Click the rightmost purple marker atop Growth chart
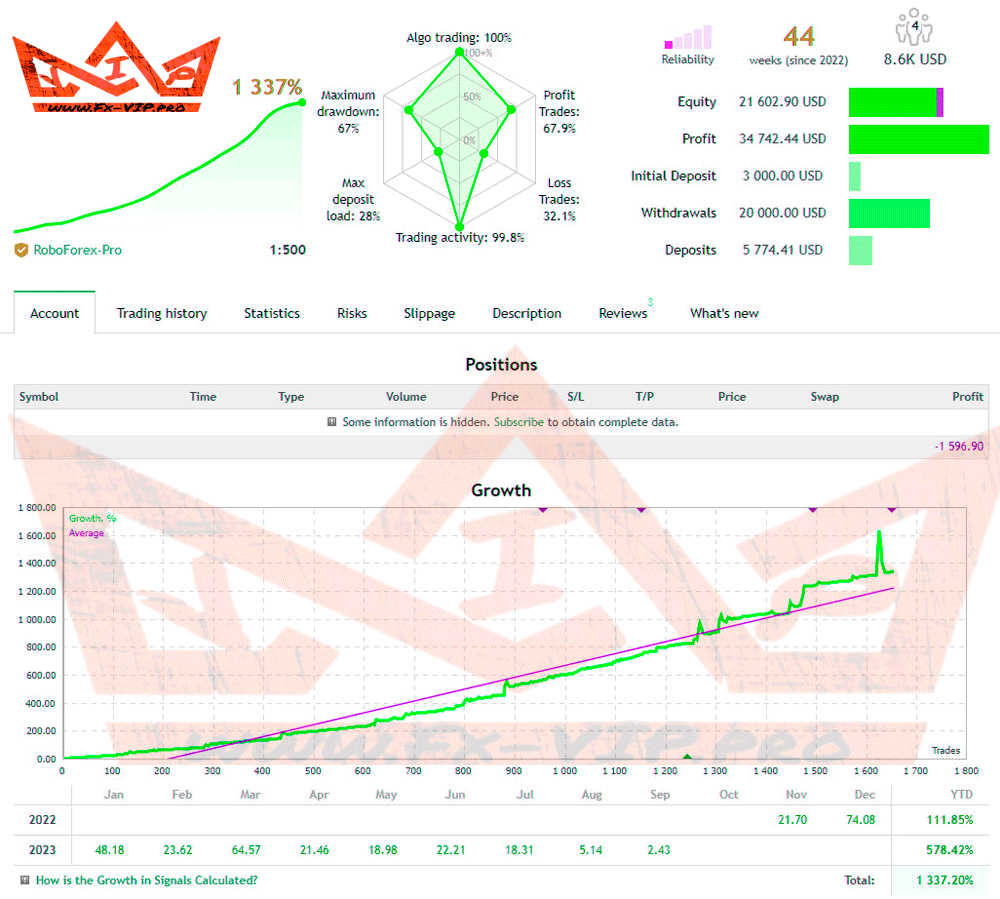 892,509
